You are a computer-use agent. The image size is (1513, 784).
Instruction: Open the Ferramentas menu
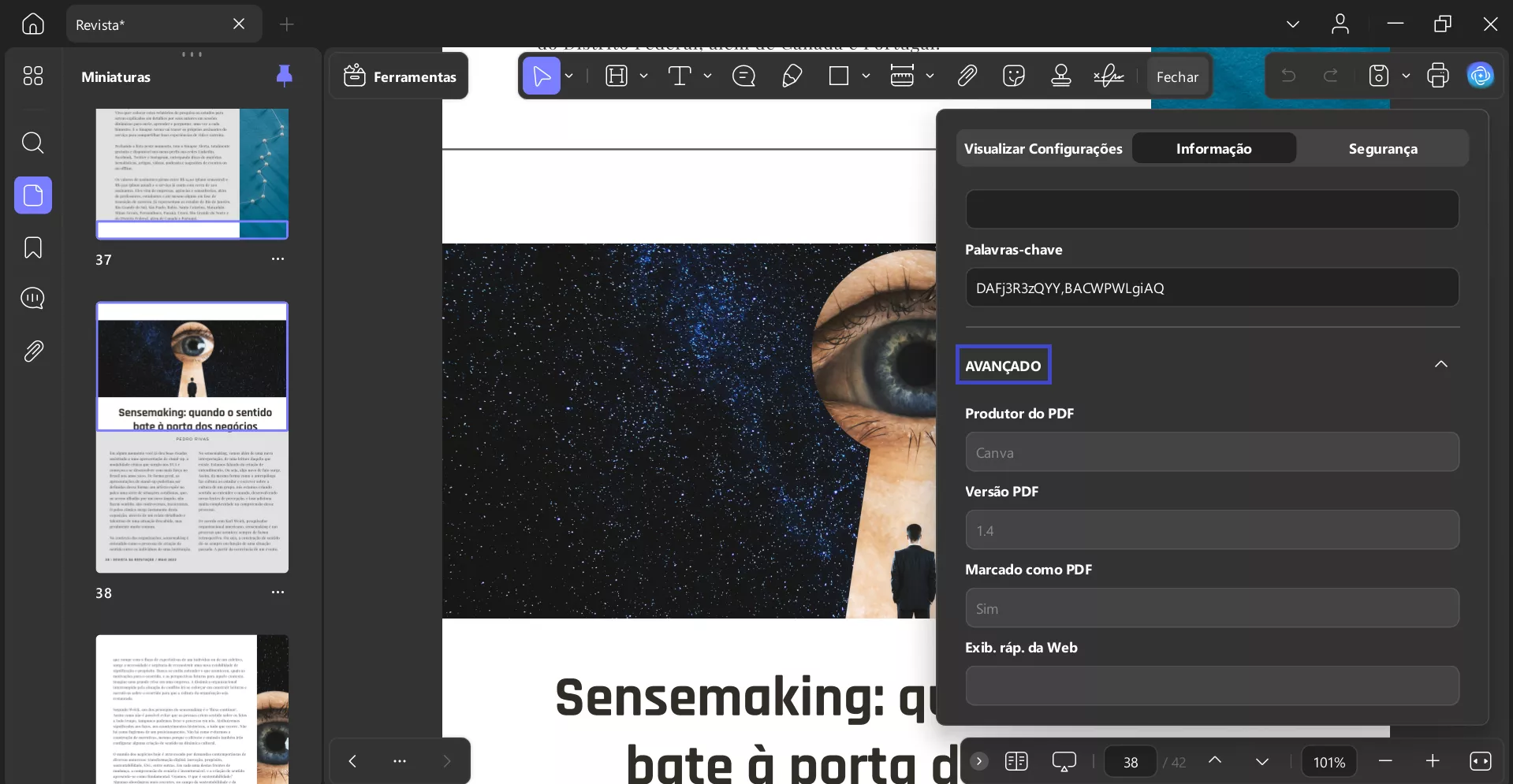click(x=400, y=76)
